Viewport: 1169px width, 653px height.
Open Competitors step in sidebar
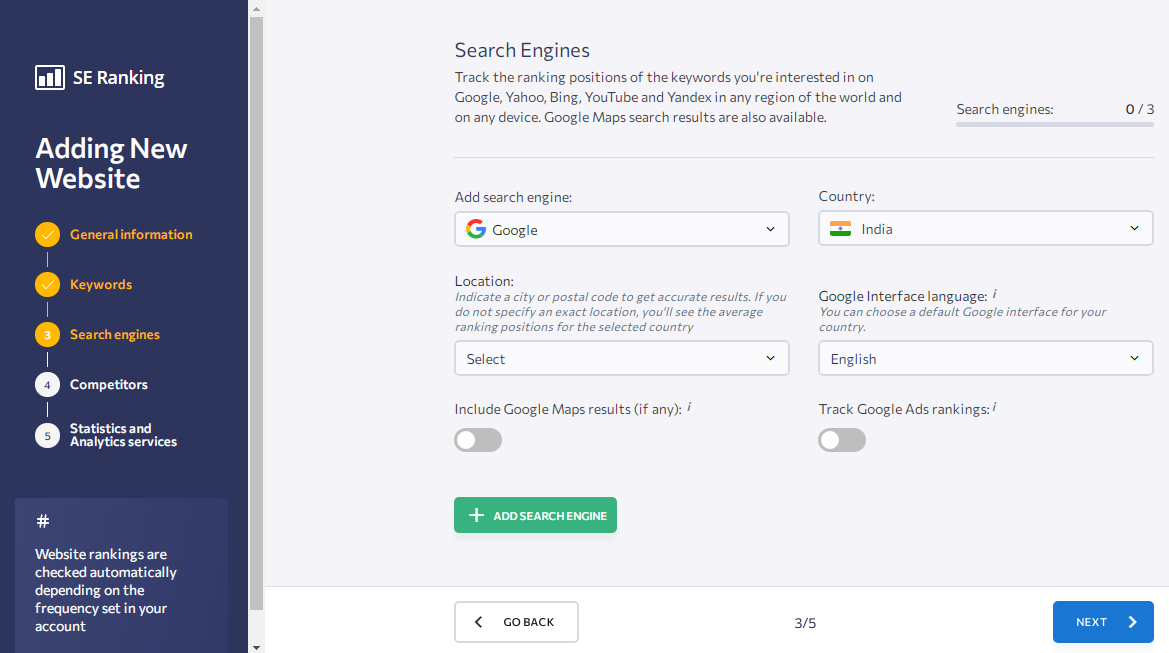coord(109,385)
